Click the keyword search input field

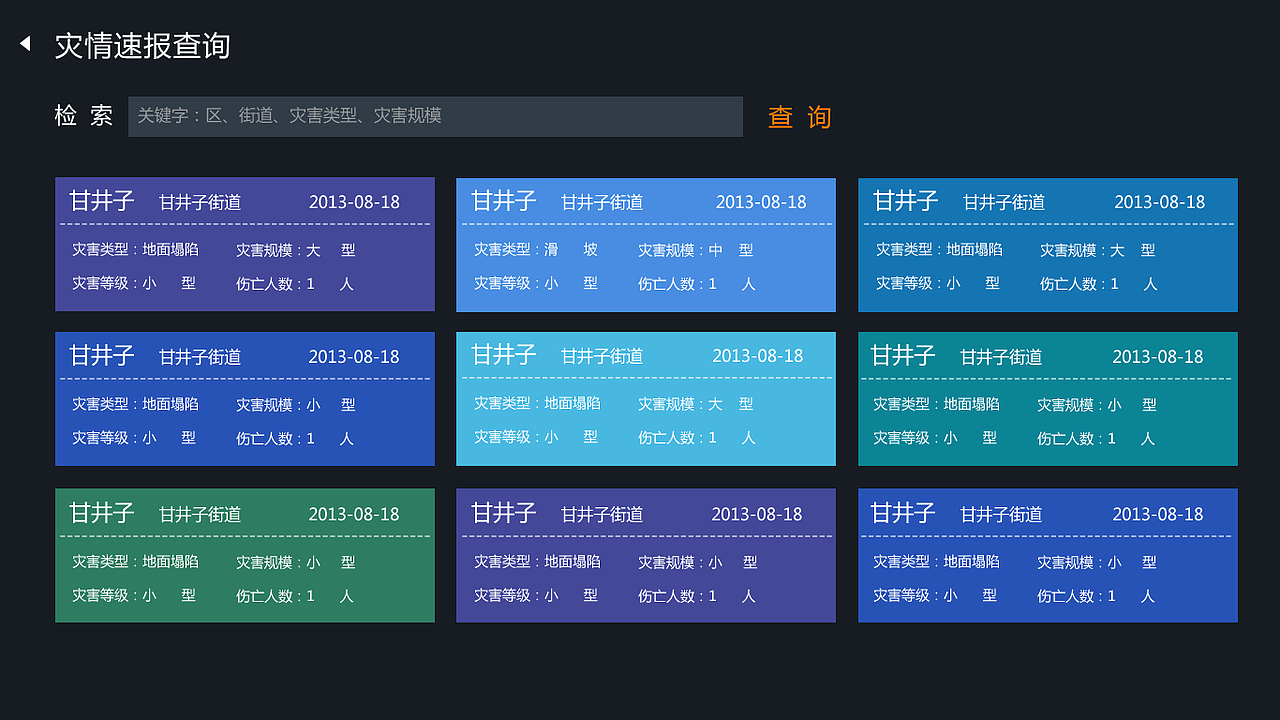tap(435, 116)
